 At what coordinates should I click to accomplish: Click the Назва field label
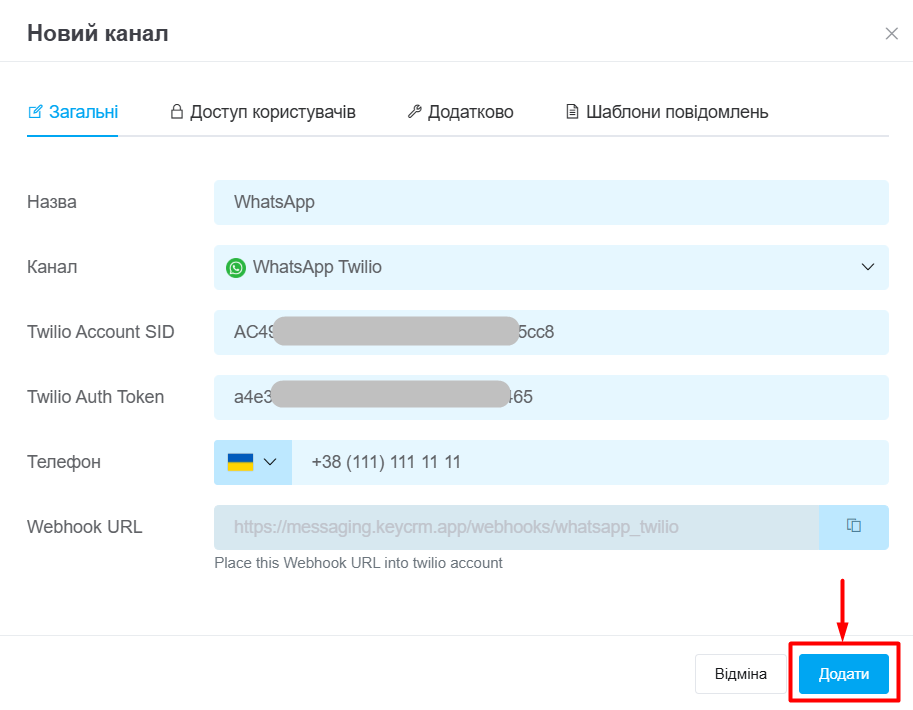pyautogui.click(x=52, y=202)
